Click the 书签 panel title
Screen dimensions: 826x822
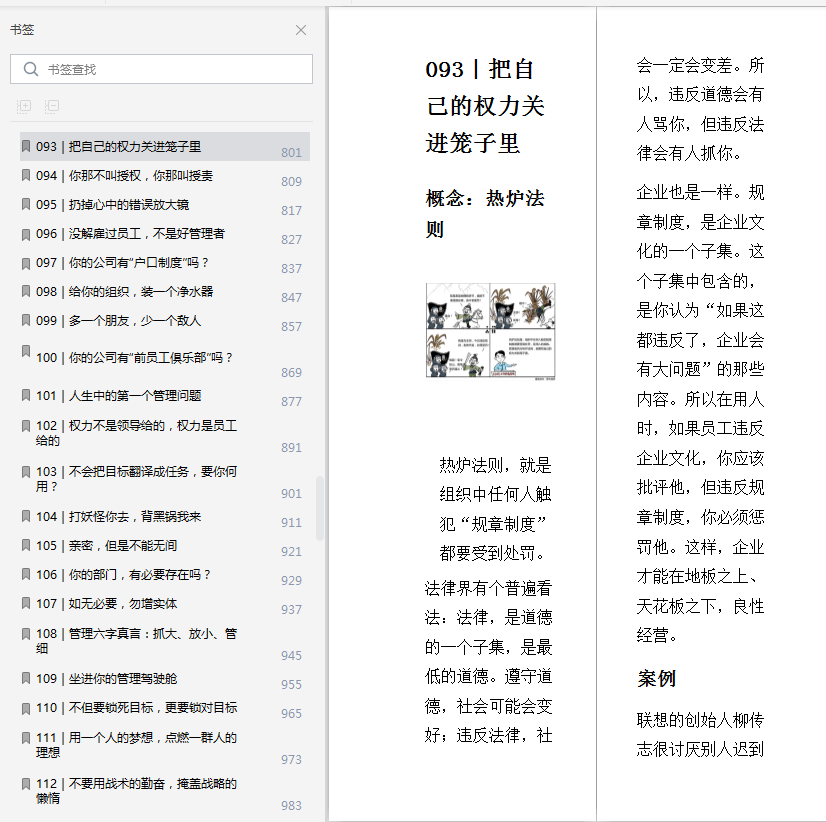(x=22, y=30)
